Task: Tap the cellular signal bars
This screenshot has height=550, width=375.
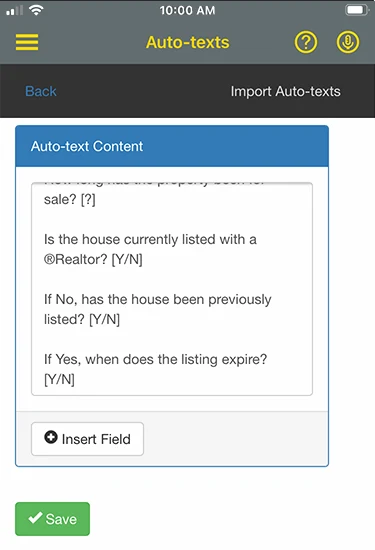Action: pyautogui.click(x=14, y=11)
